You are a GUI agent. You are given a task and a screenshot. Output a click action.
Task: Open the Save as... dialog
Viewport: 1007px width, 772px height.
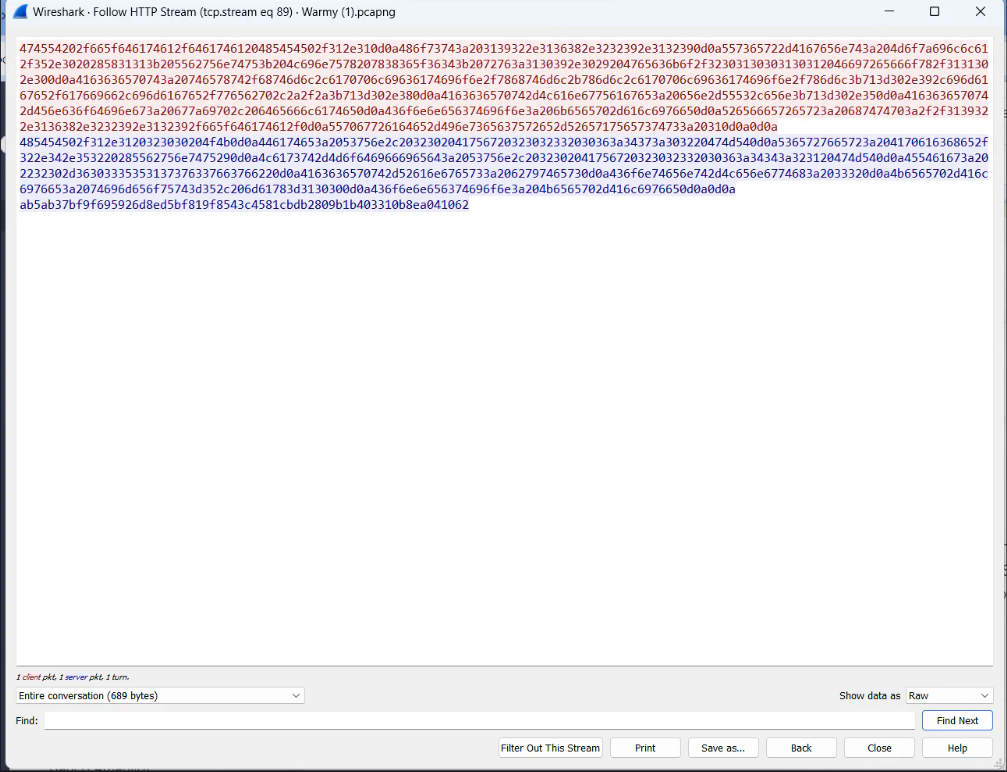point(724,748)
